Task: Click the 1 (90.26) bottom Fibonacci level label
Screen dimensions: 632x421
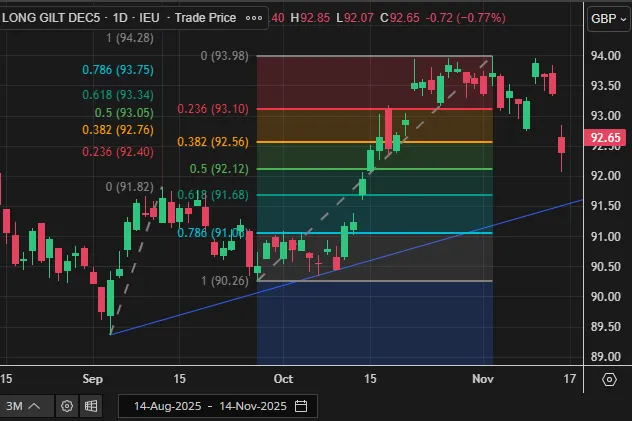Action: click(223, 281)
